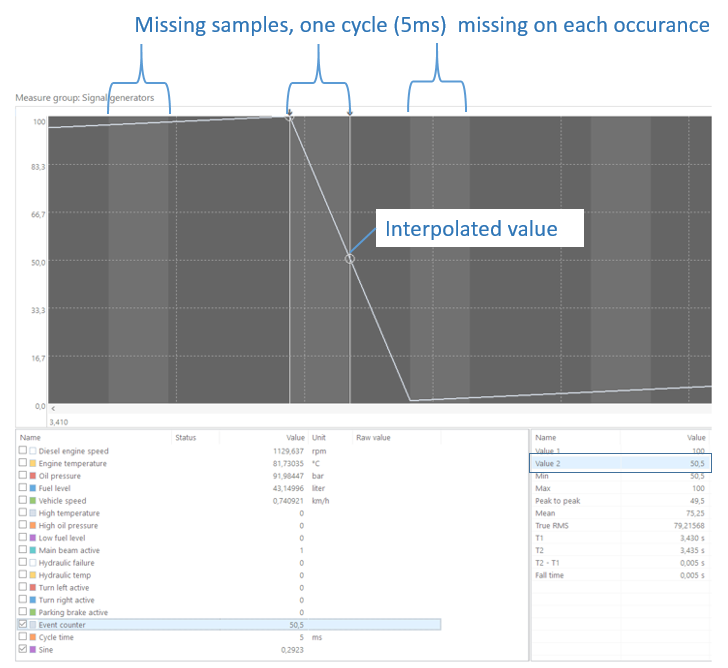Select the Value 2 statistics row
Viewport: 728px width, 668px height.
pos(620,463)
